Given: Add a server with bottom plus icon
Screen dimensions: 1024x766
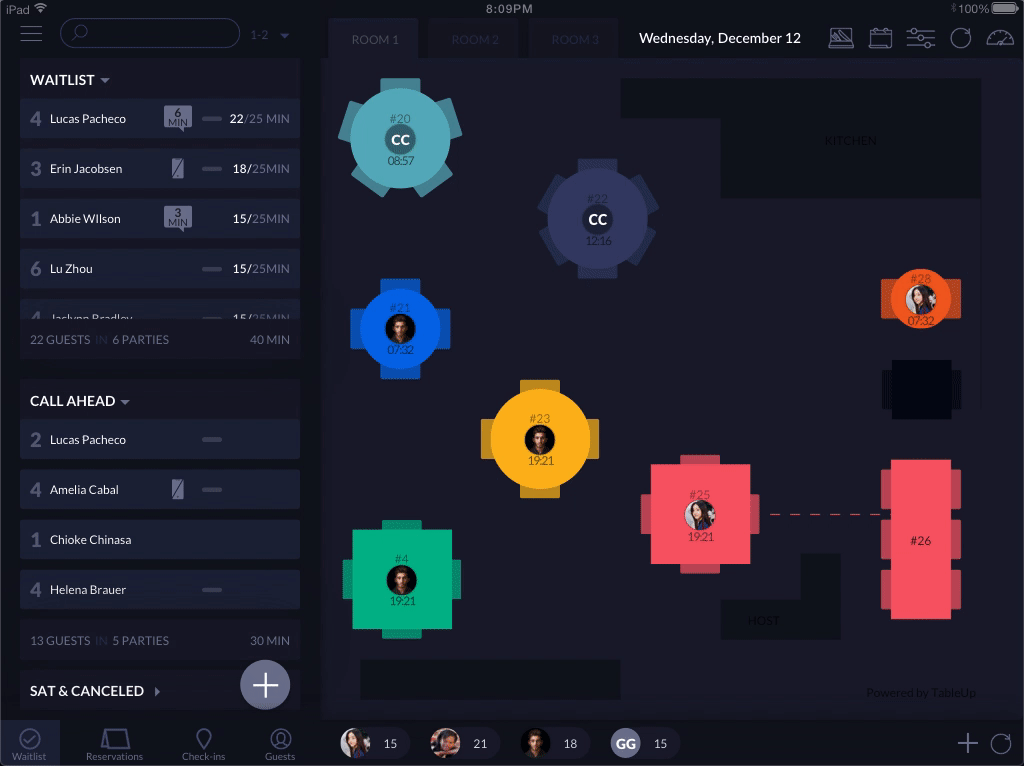Looking at the screenshot, I should click(x=967, y=743).
